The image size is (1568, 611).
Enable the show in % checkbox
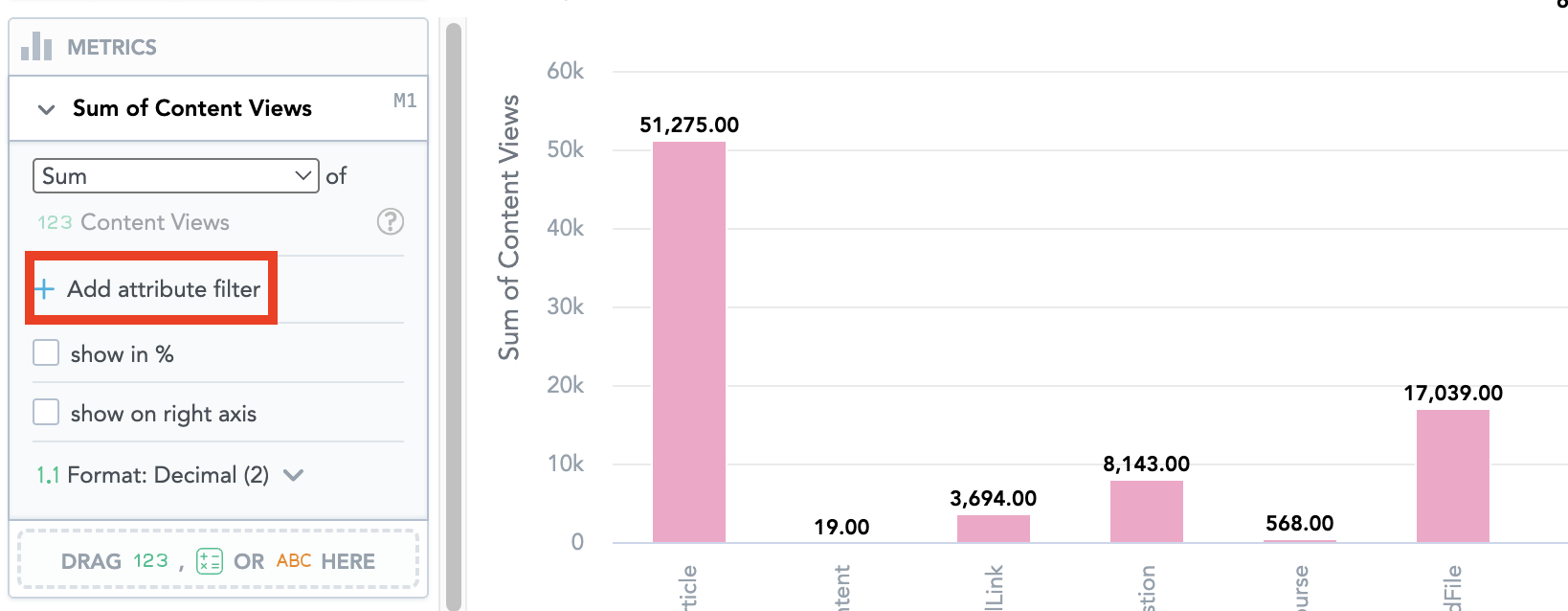click(x=46, y=353)
